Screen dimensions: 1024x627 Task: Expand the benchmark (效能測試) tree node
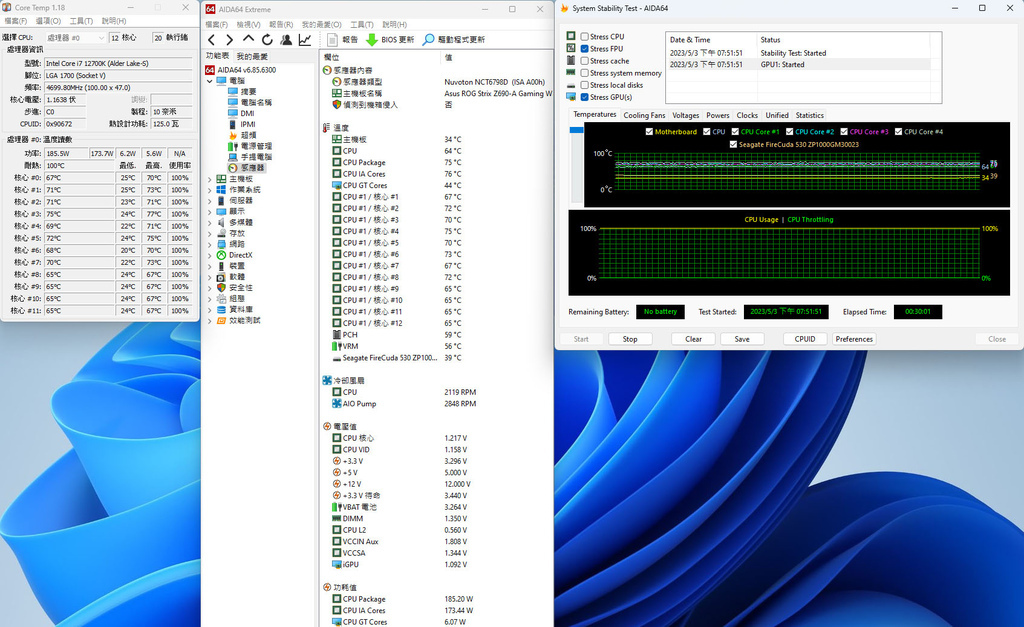tap(210, 321)
